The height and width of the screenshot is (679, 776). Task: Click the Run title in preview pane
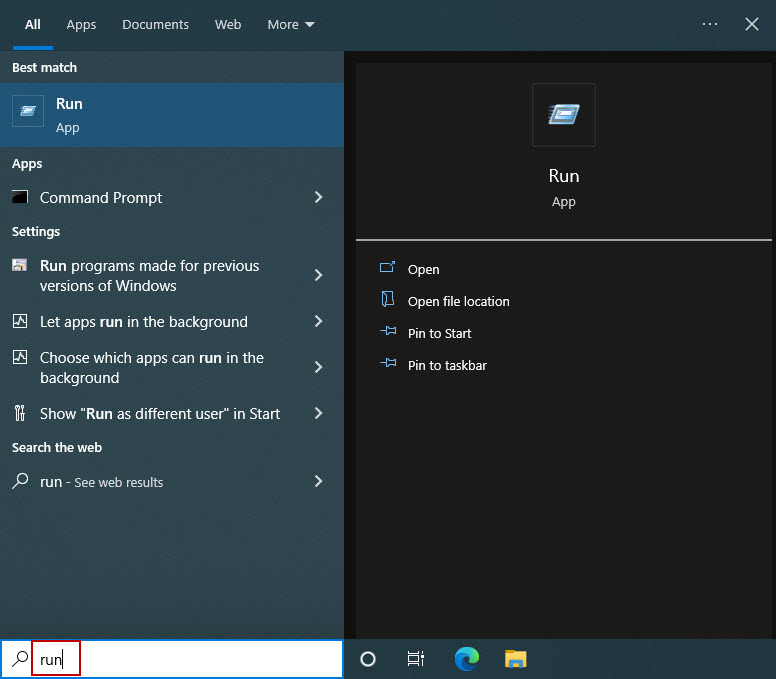(x=564, y=176)
